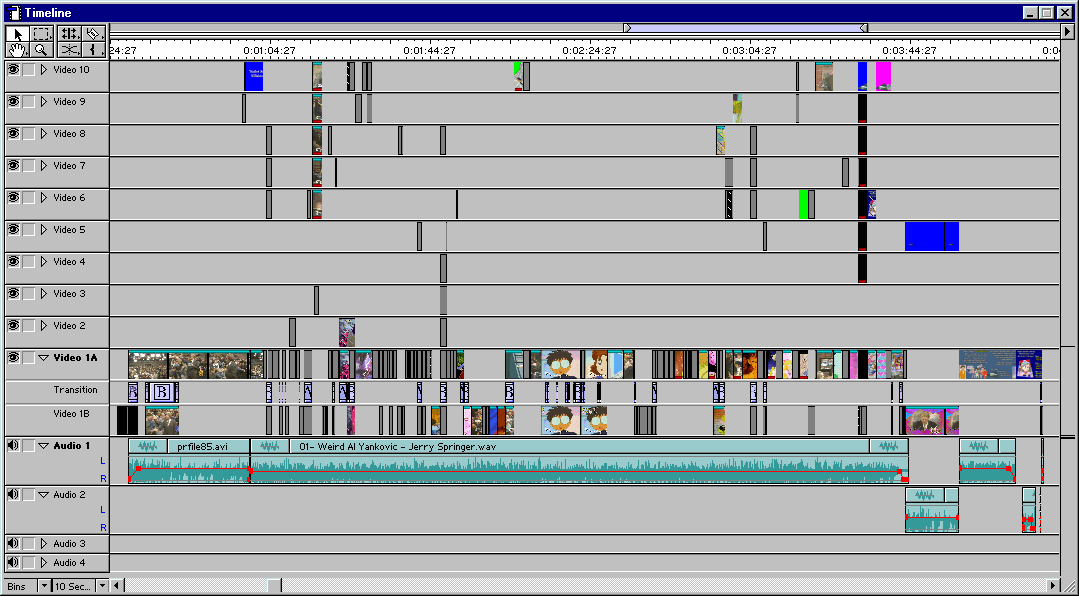
Task: Select the arrow Selection tool
Action: click(x=17, y=33)
